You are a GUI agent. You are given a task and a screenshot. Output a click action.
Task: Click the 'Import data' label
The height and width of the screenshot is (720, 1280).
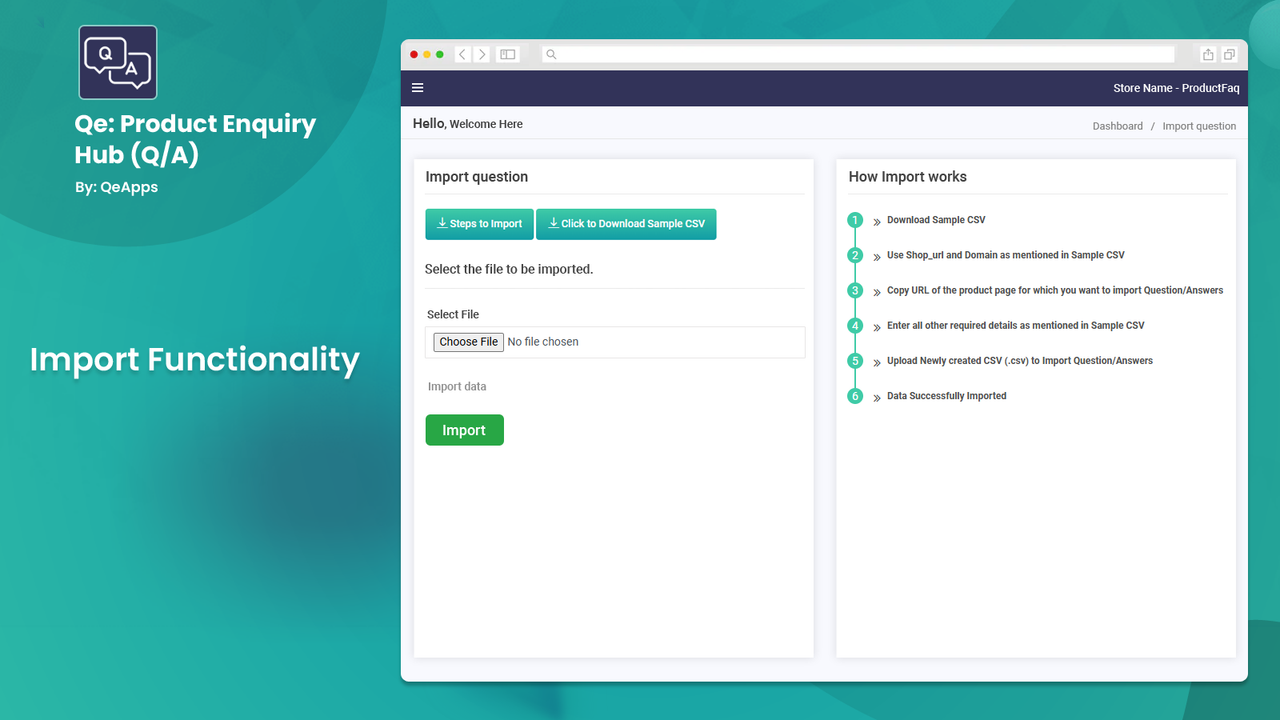coord(457,387)
